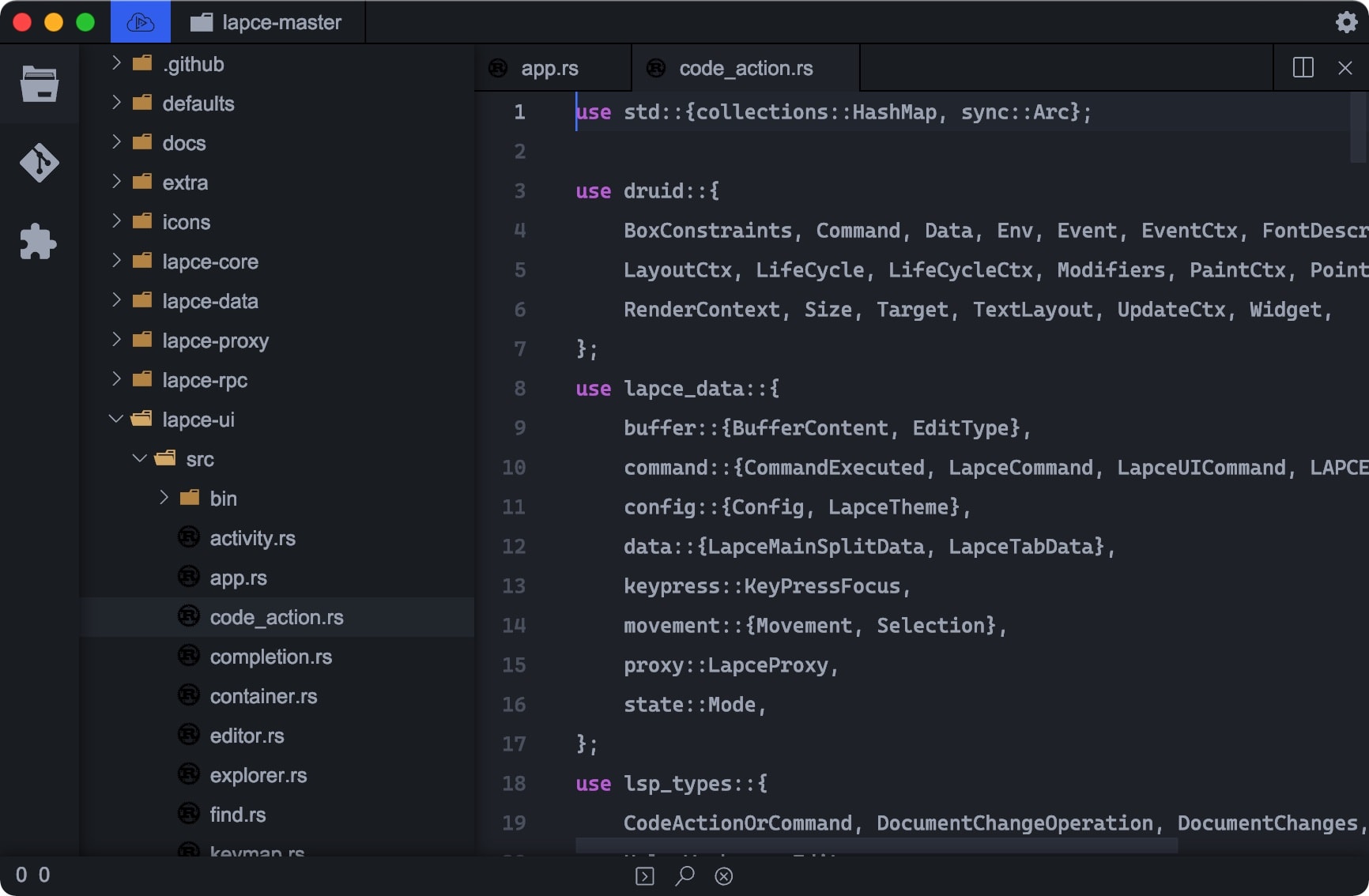Split the editor with split icon
Viewport: 1369px width, 896px height.
(x=1303, y=68)
